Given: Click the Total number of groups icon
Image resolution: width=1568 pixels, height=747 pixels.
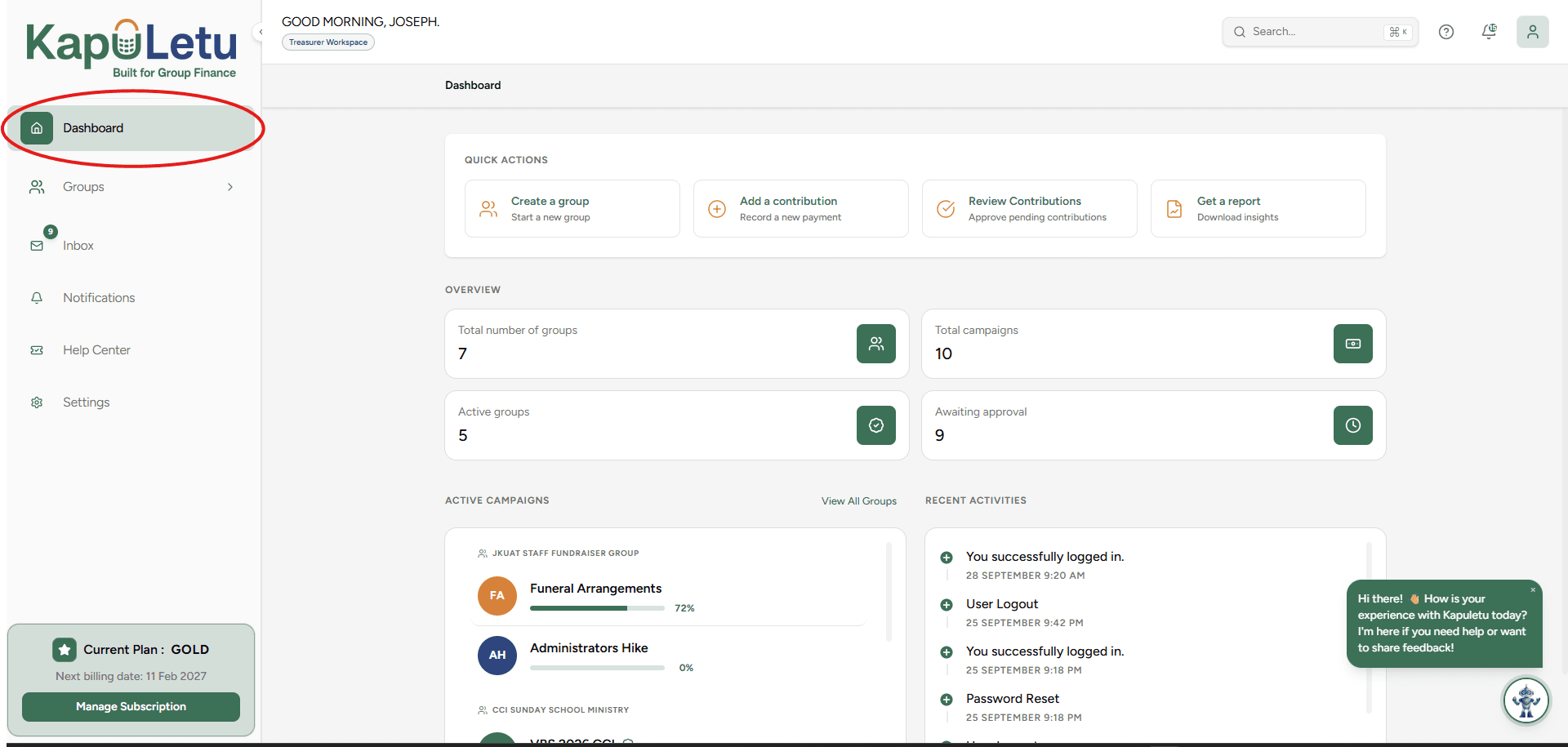Looking at the screenshot, I should tap(876, 344).
